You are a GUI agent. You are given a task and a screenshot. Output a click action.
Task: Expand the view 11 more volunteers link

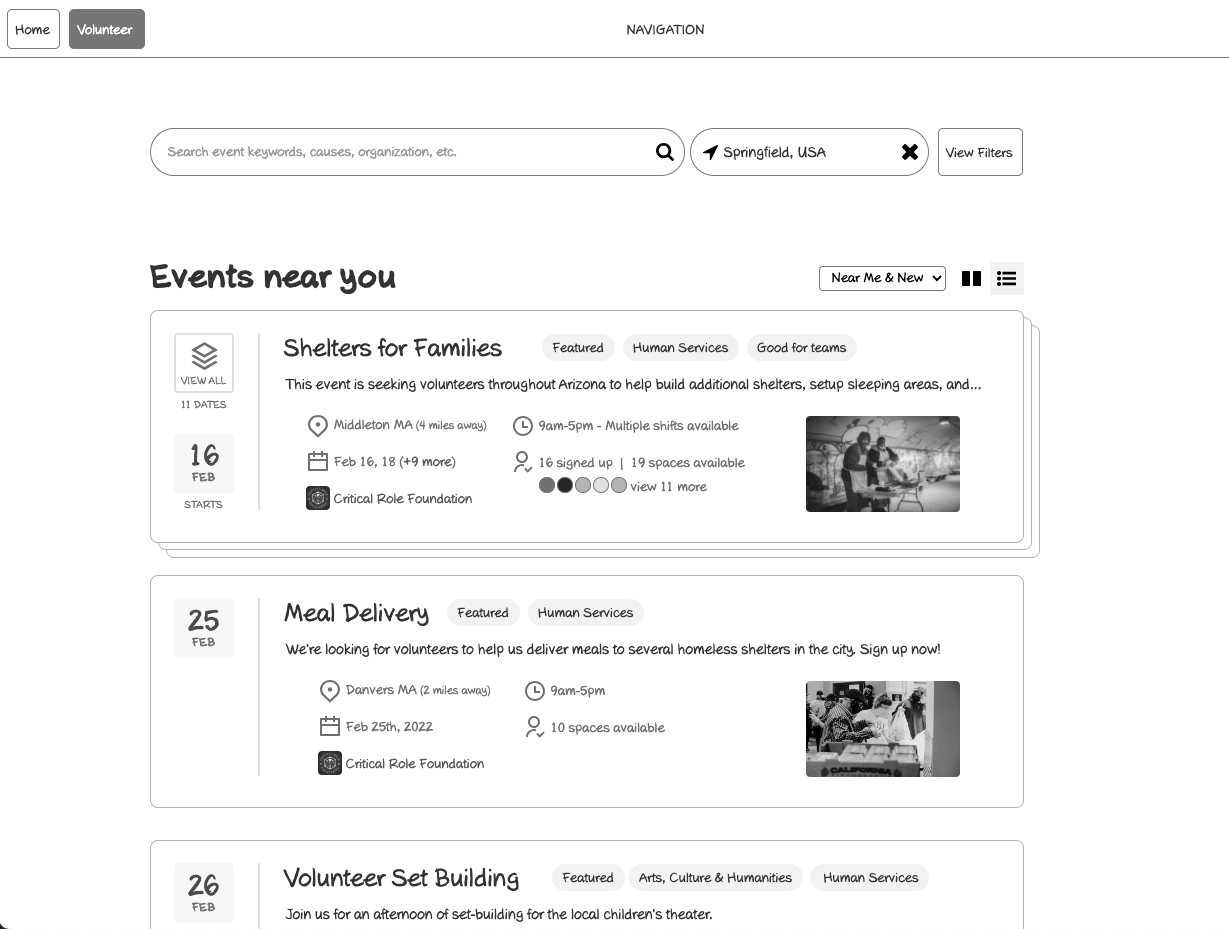pos(668,487)
